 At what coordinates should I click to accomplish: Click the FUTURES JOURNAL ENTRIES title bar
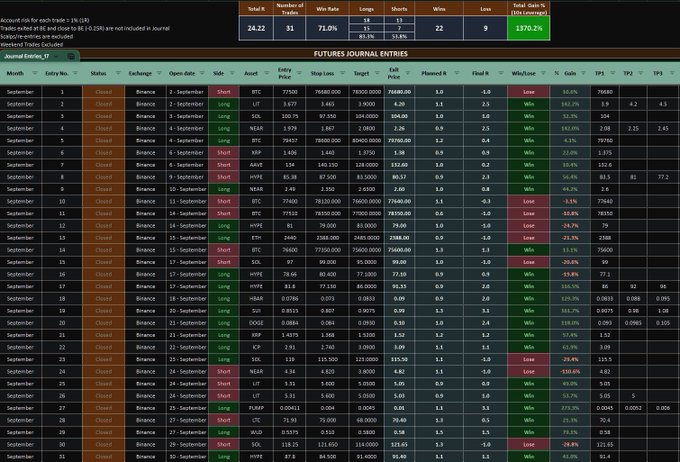pyautogui.click(x=360, y=54)
